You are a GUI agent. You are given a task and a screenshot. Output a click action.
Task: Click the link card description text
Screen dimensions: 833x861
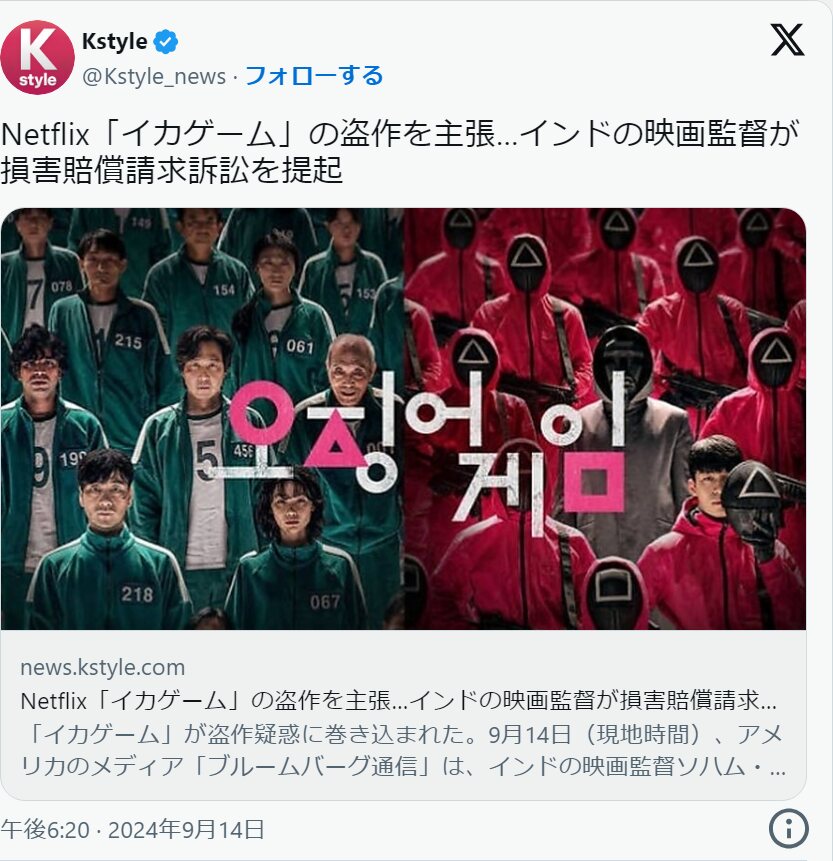[403, 750]
